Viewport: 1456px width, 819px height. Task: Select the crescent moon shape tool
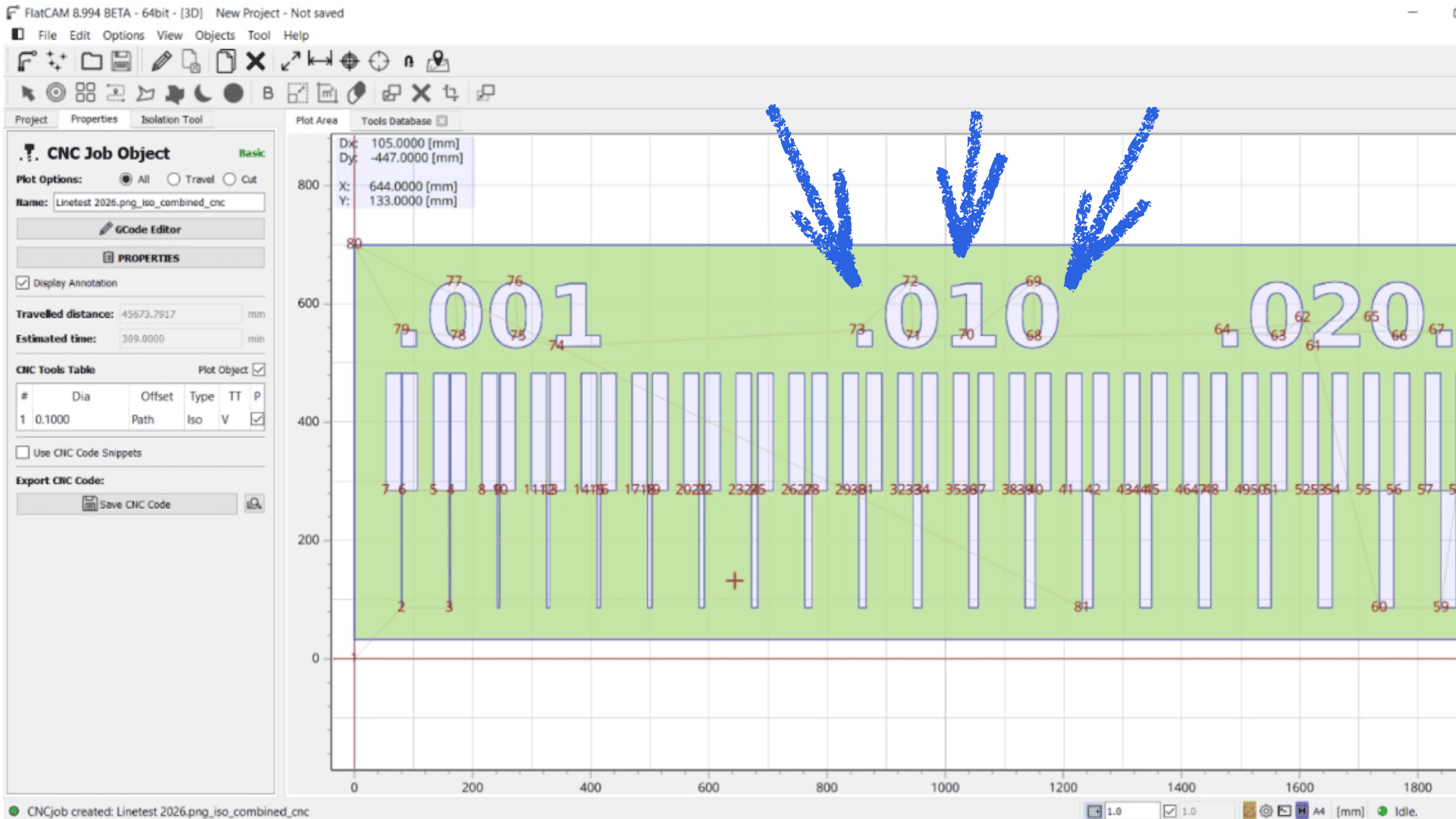click(x=202, y=93)
